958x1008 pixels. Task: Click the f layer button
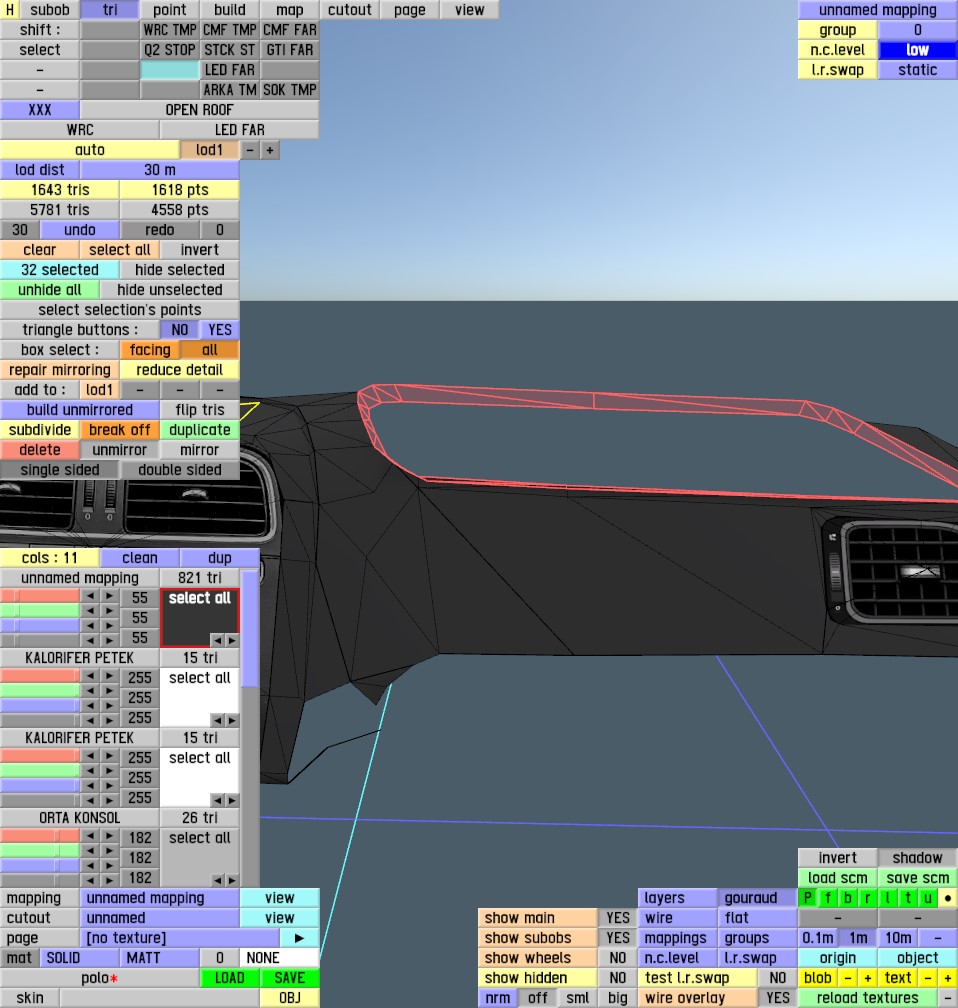point(828,897)
